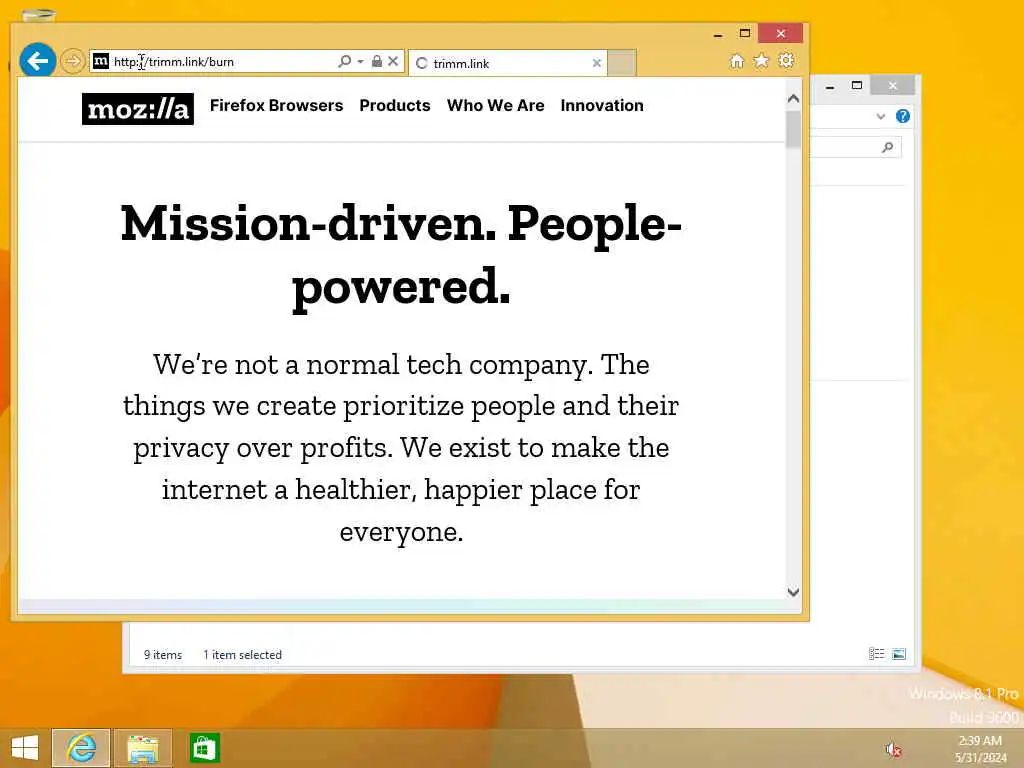Click the page scrollbar up arrow
The image size is (1024, 768).
click(793, 99)
